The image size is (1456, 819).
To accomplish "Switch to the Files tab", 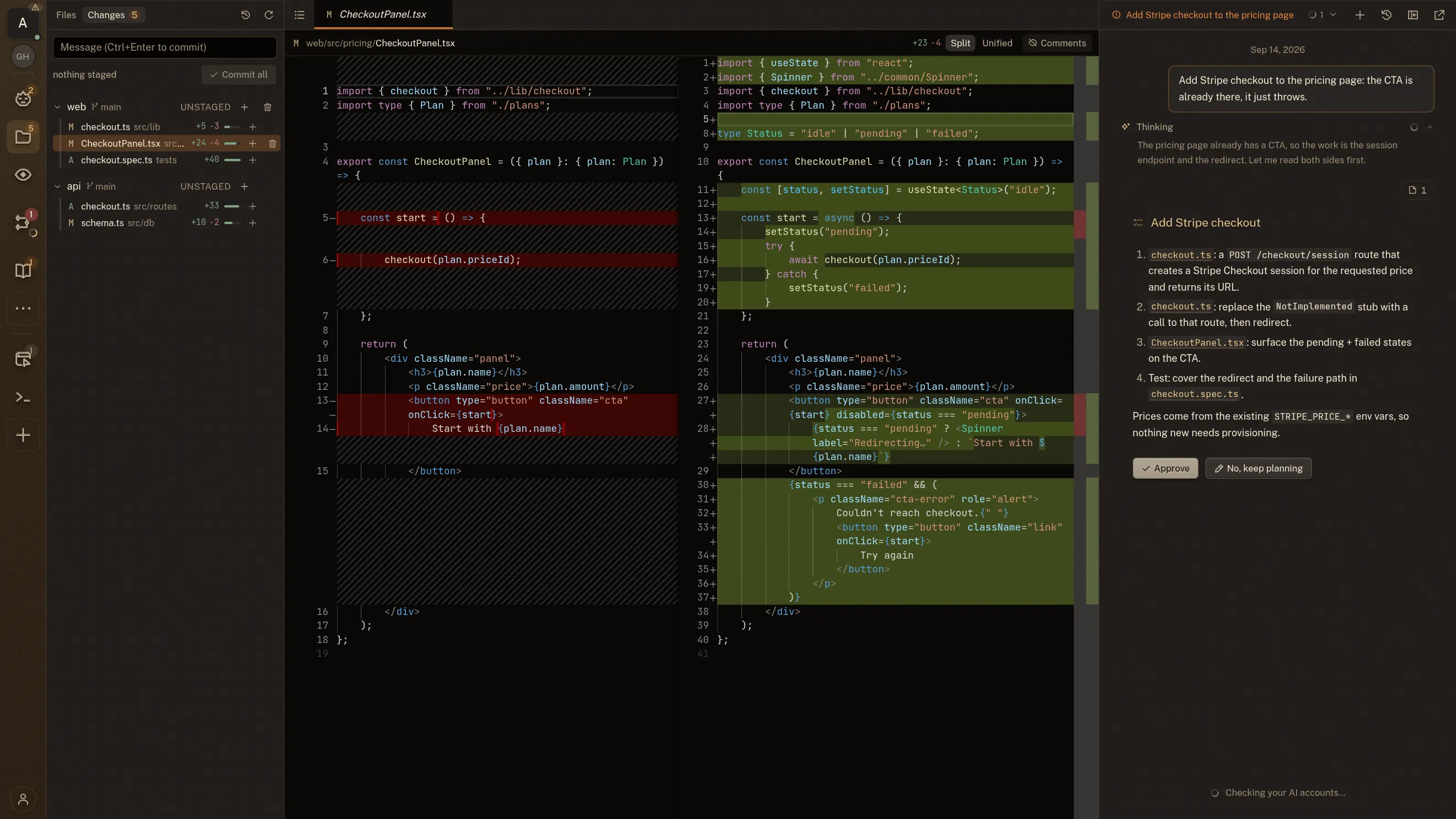I will click(x=66, y=15).
